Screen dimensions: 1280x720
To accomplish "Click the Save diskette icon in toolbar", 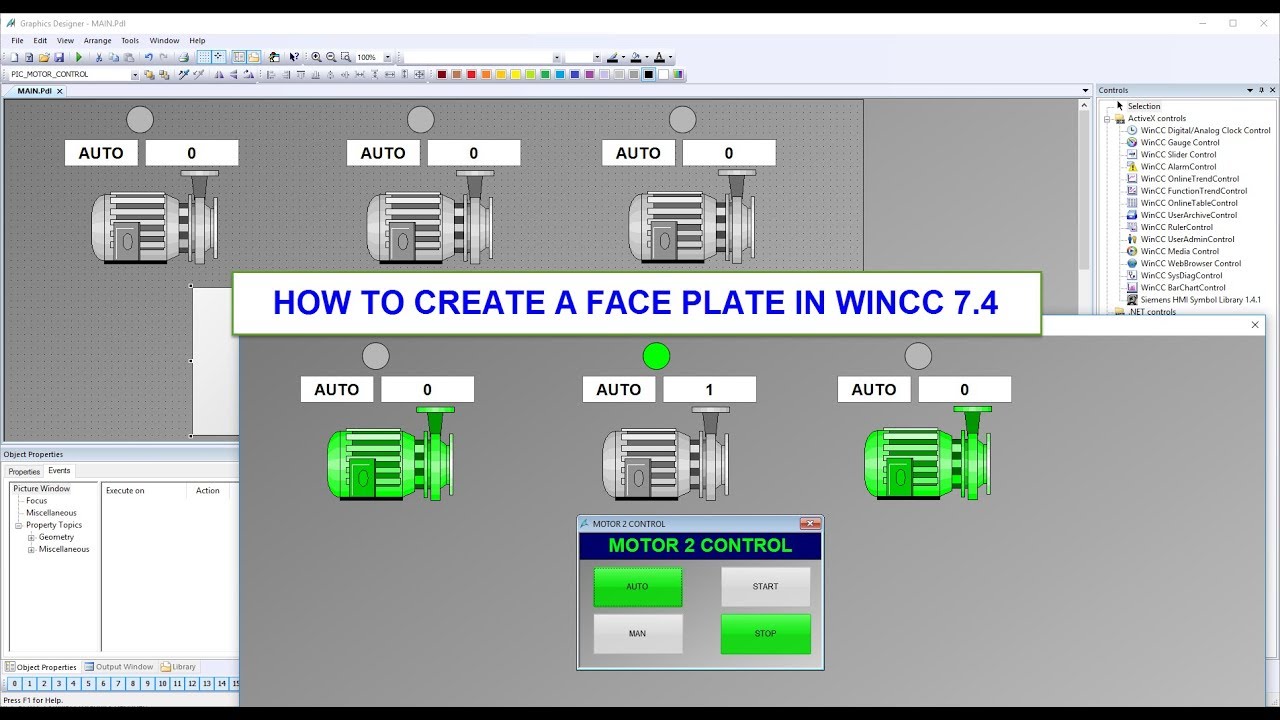I will point(59,57).
